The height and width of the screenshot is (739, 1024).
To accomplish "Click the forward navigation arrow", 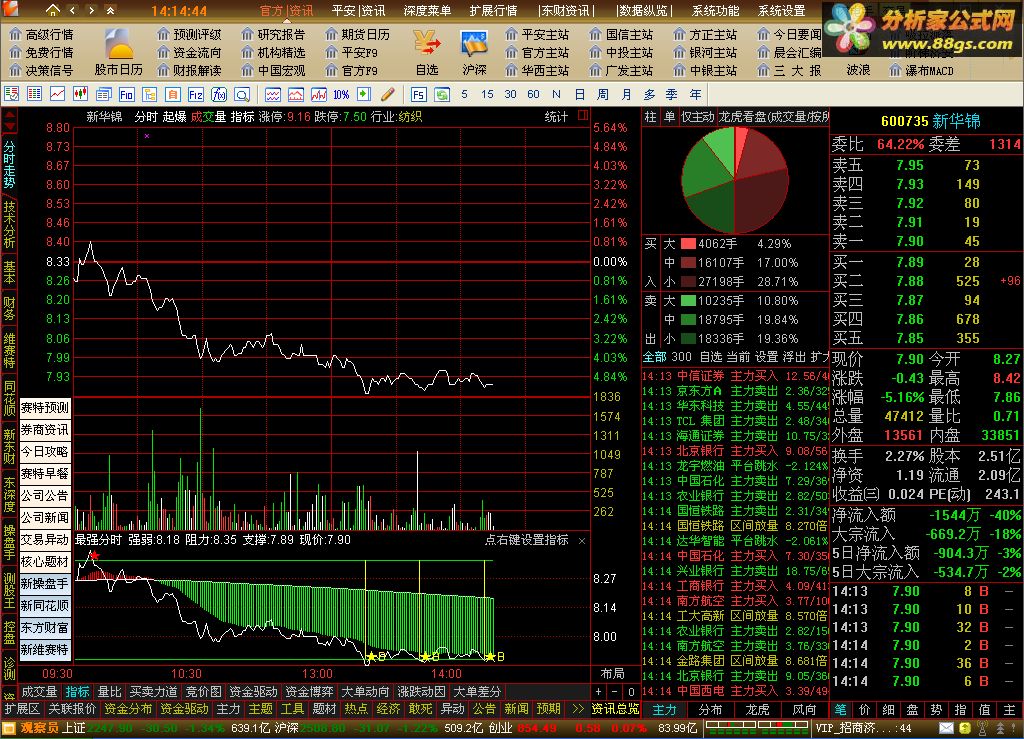I will pyautogui.click(x=91, y=10).
